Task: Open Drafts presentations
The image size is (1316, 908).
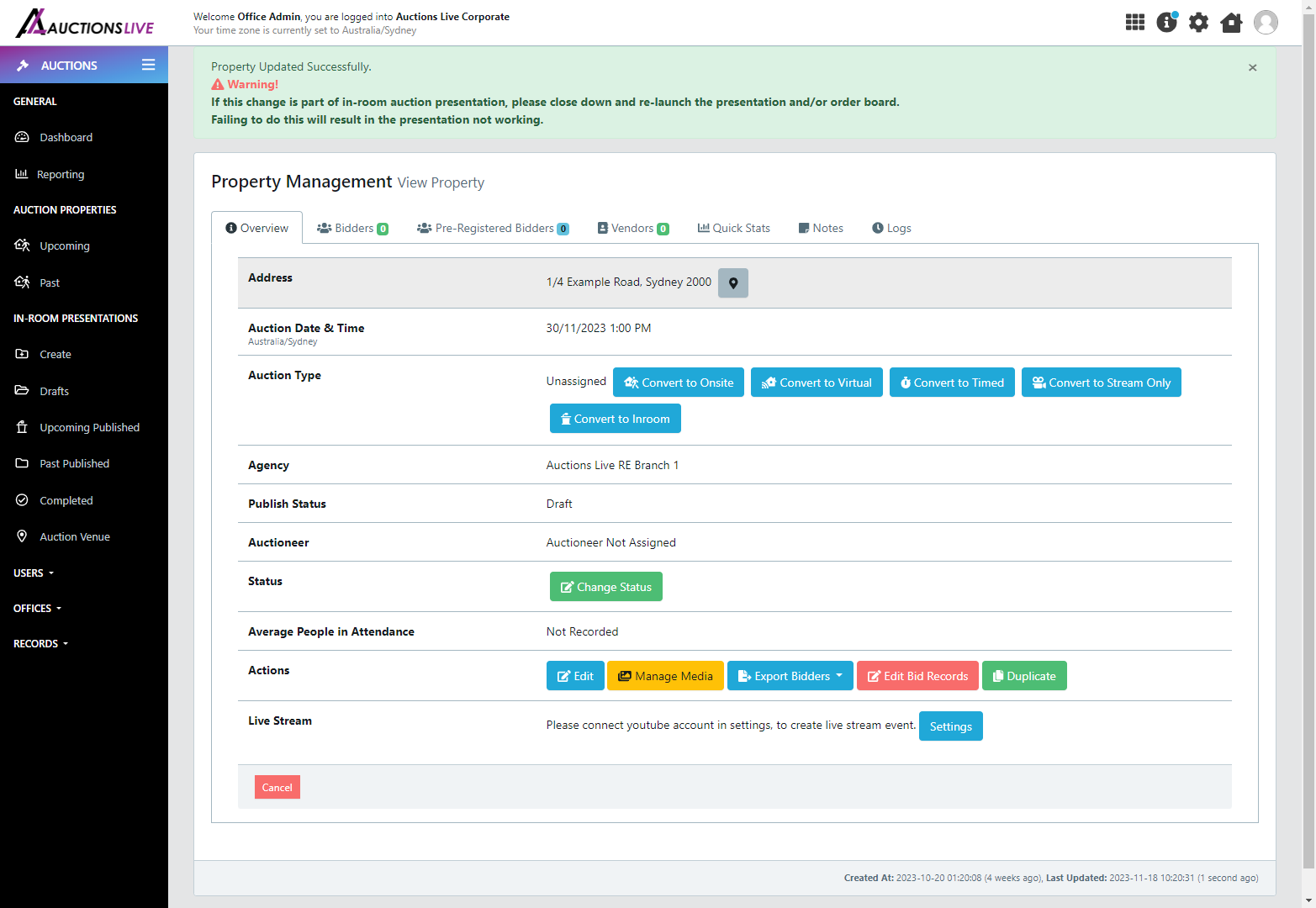Action: [x=54, y=391]
